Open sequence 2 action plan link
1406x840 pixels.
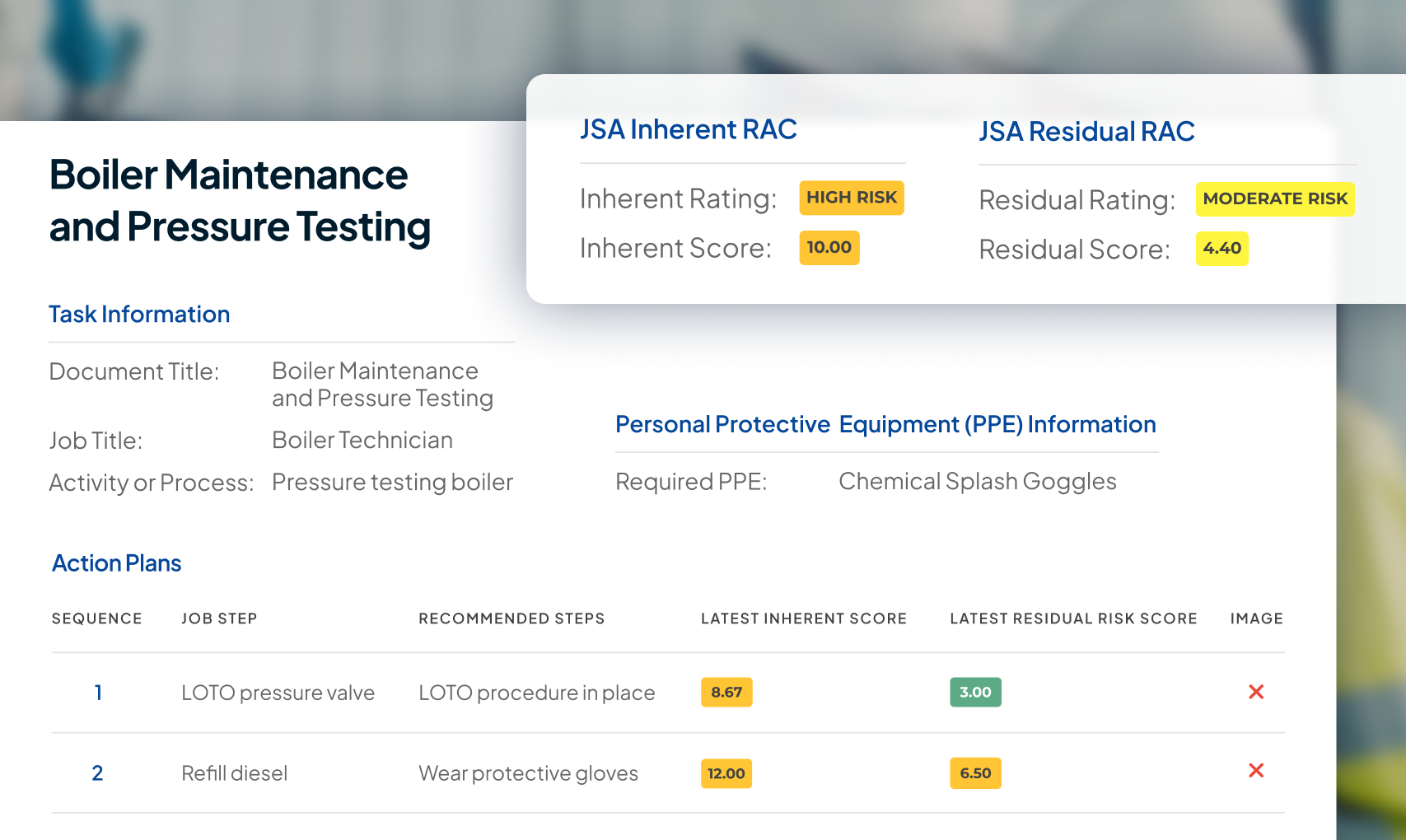click(x=97, y=773)
